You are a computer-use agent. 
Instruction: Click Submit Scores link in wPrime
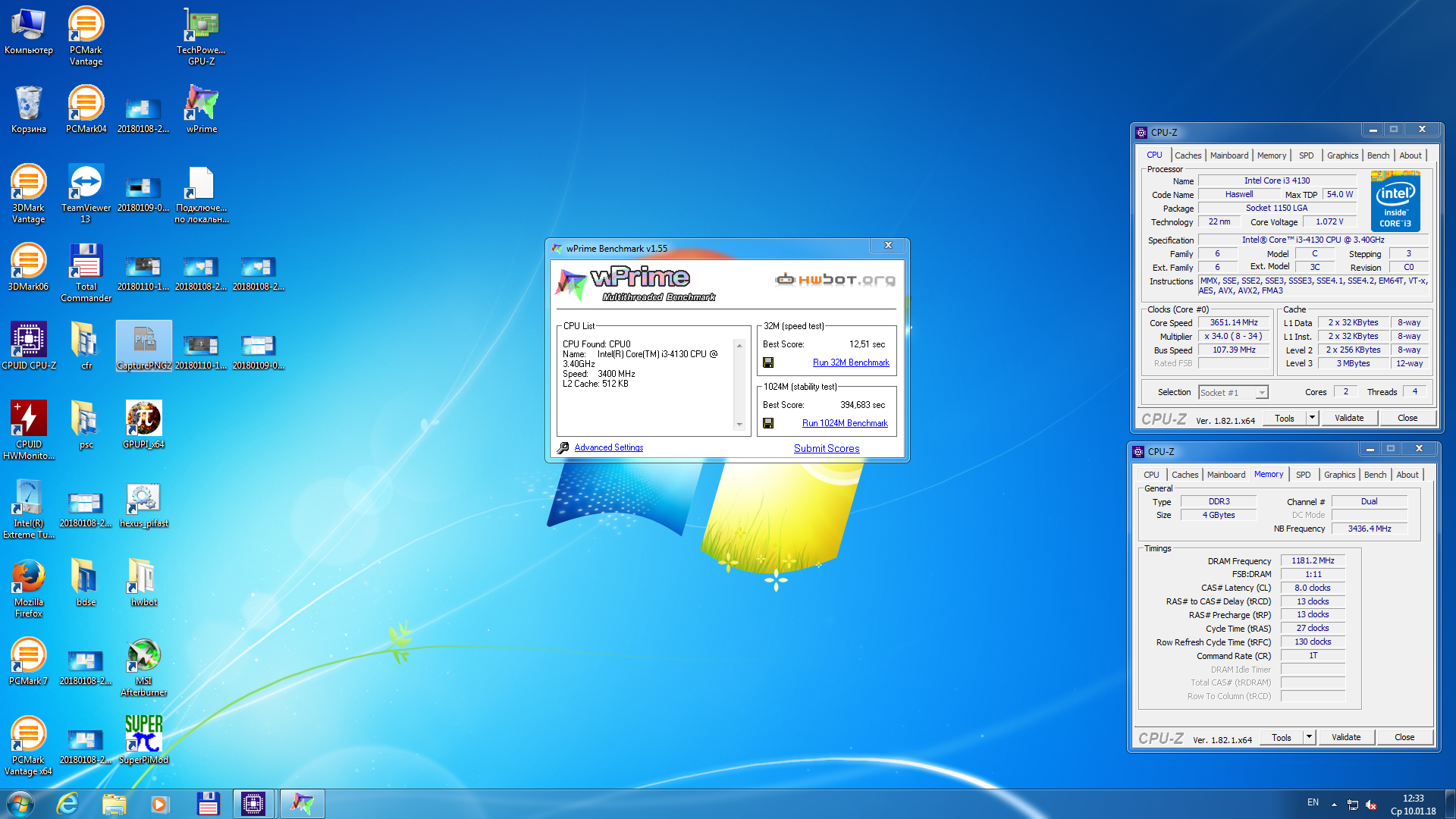point(827,448)
